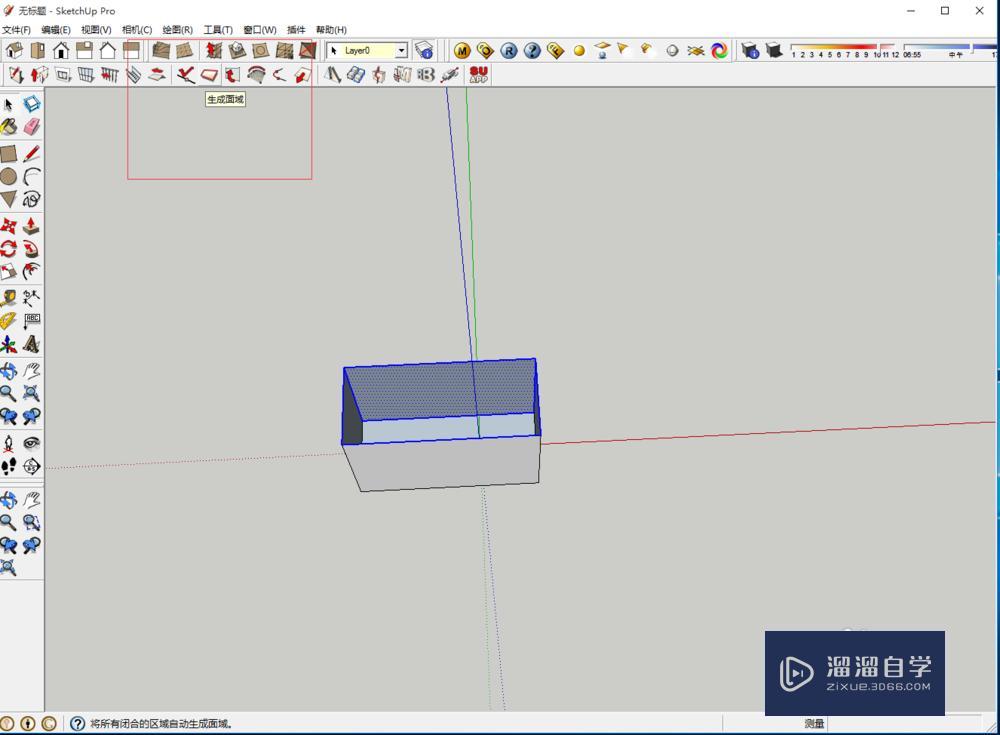Select the Freehand scribble tool
The width and height of the screenshot is (1000, 735).
[31, 199]
